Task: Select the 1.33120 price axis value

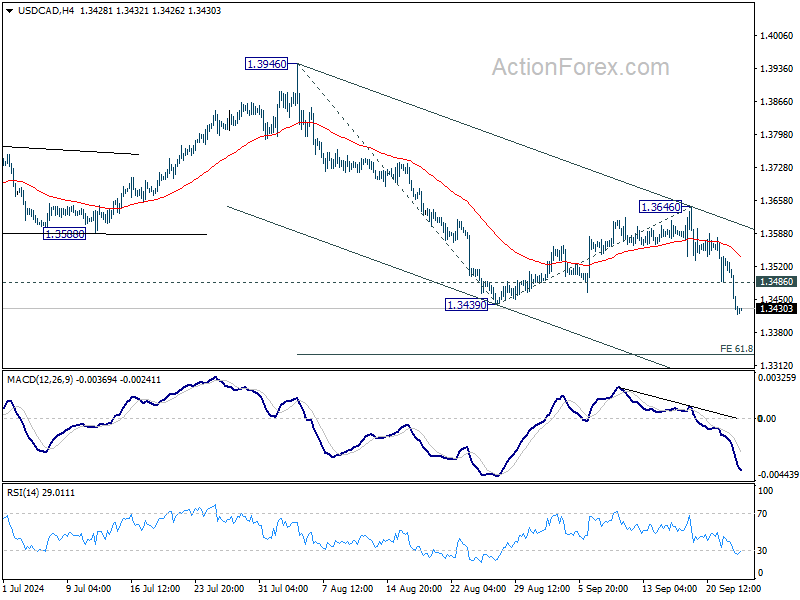Action: [x=777, y=365]
